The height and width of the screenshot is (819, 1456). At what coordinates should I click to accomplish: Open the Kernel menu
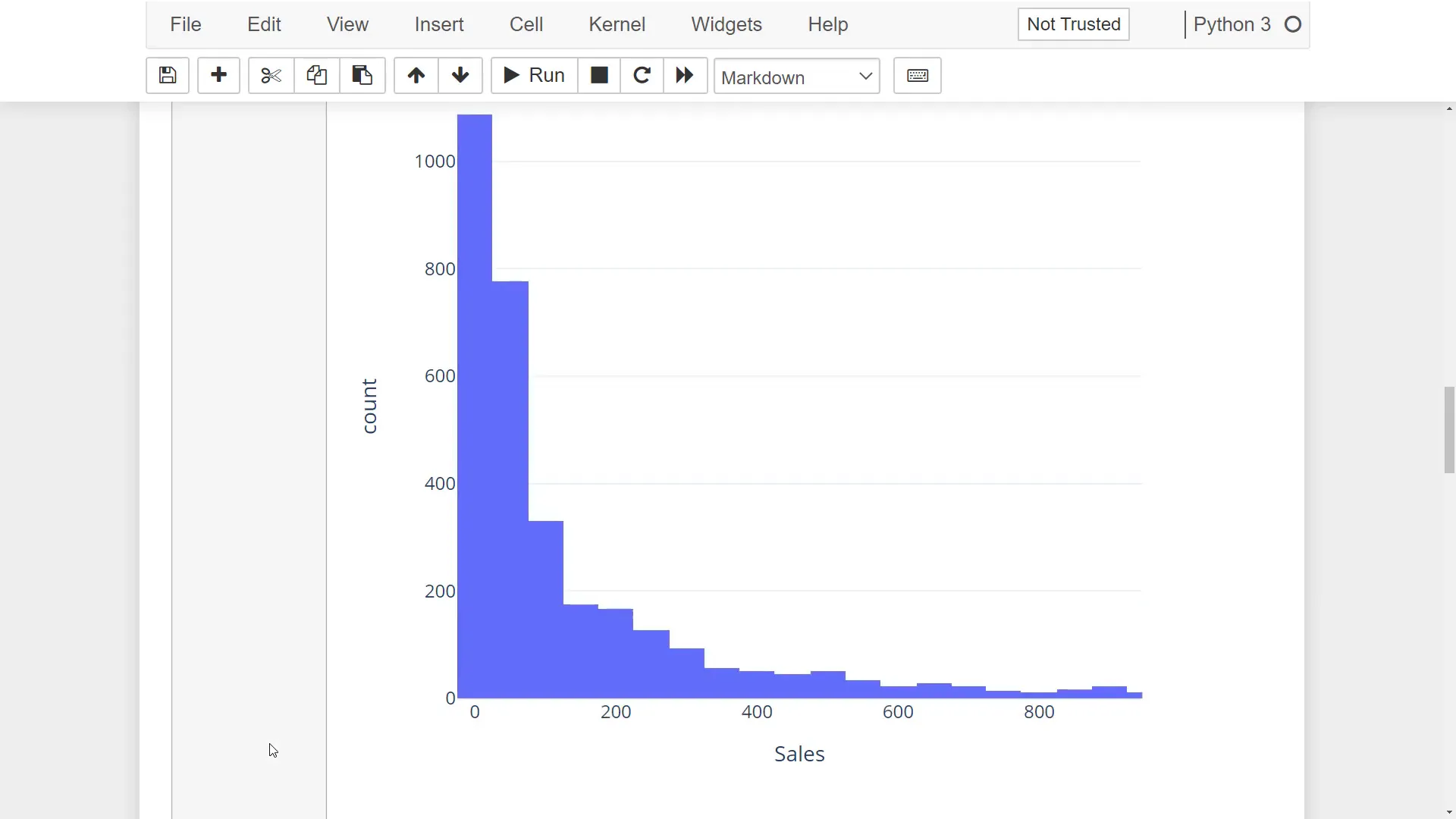point(617,24)
